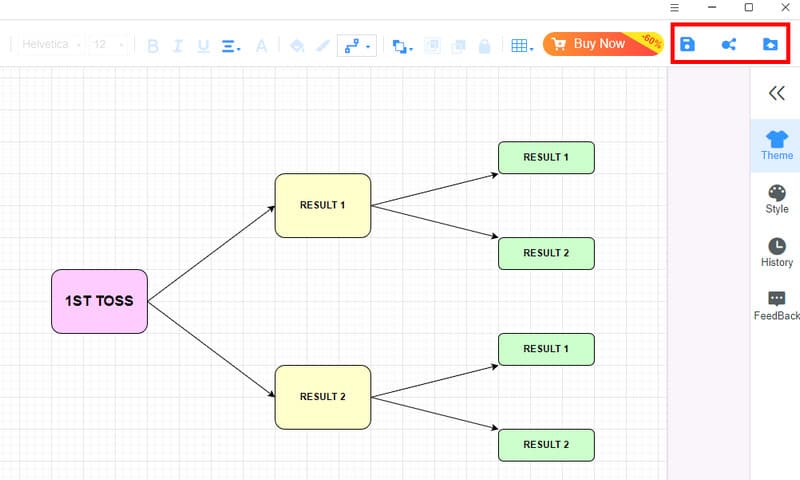
Task: Click the ungroup shapes icon
Action: pos(458,46)
